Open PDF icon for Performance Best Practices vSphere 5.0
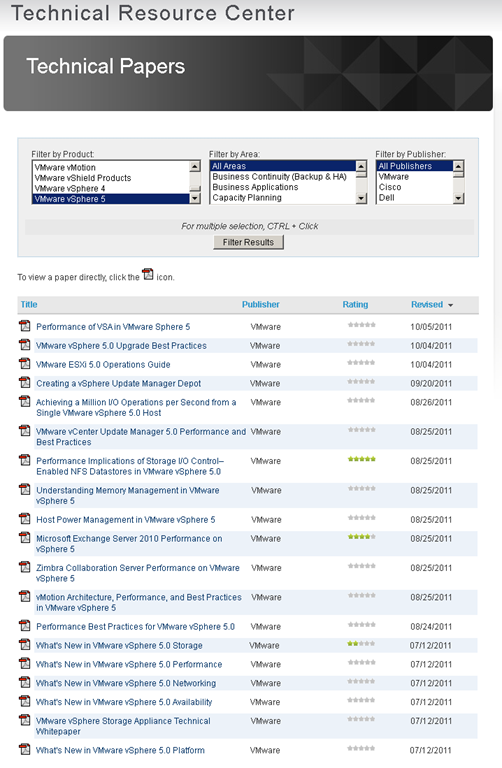The image size is (502, 768). (24, 626)
